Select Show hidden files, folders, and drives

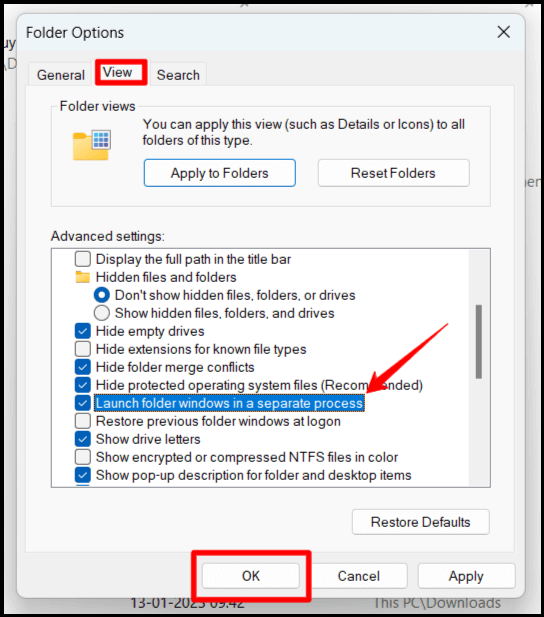(x=102, y=313)
